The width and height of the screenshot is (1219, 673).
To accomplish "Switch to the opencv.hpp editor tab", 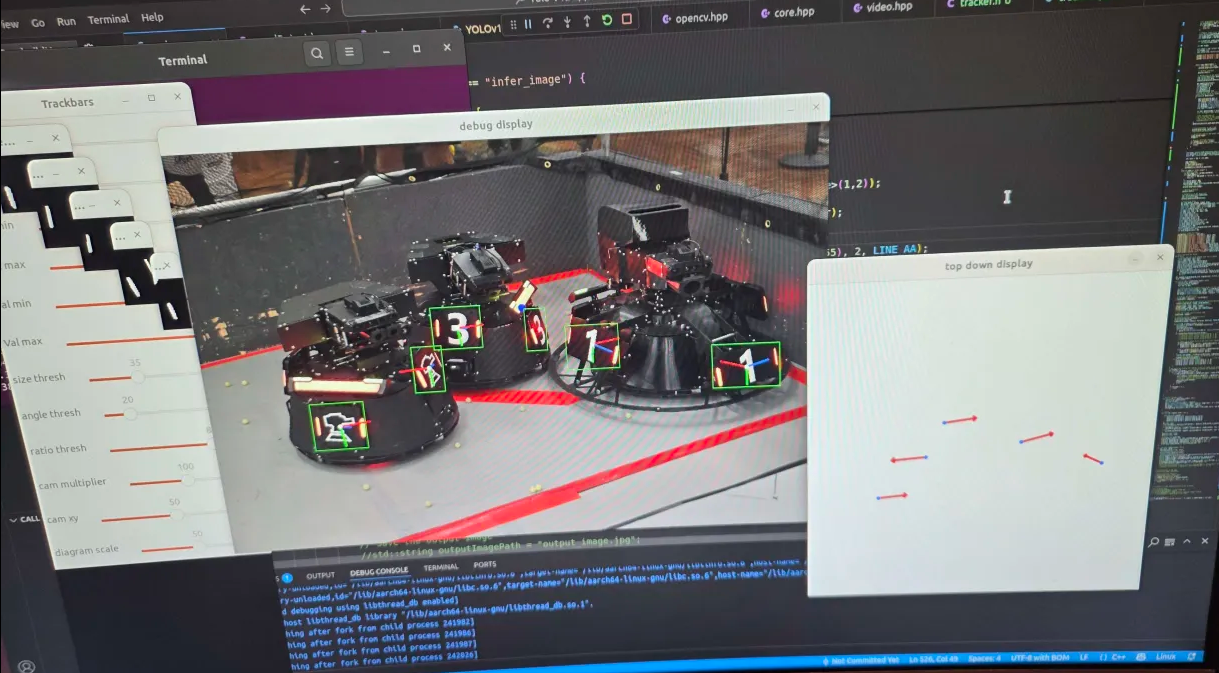I will [693, 17].
